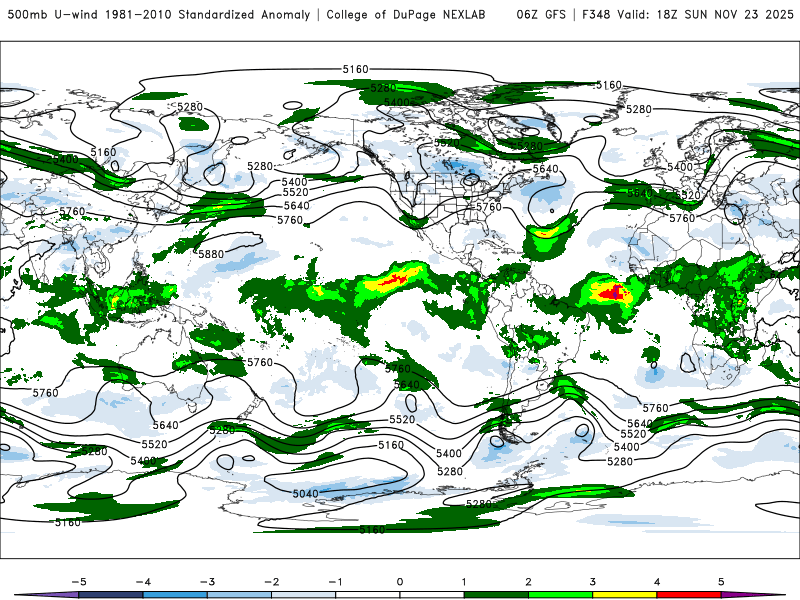
Task: Choose the light blue -3 to -2 colorbar segment
Action: click(x=239, y=595)
